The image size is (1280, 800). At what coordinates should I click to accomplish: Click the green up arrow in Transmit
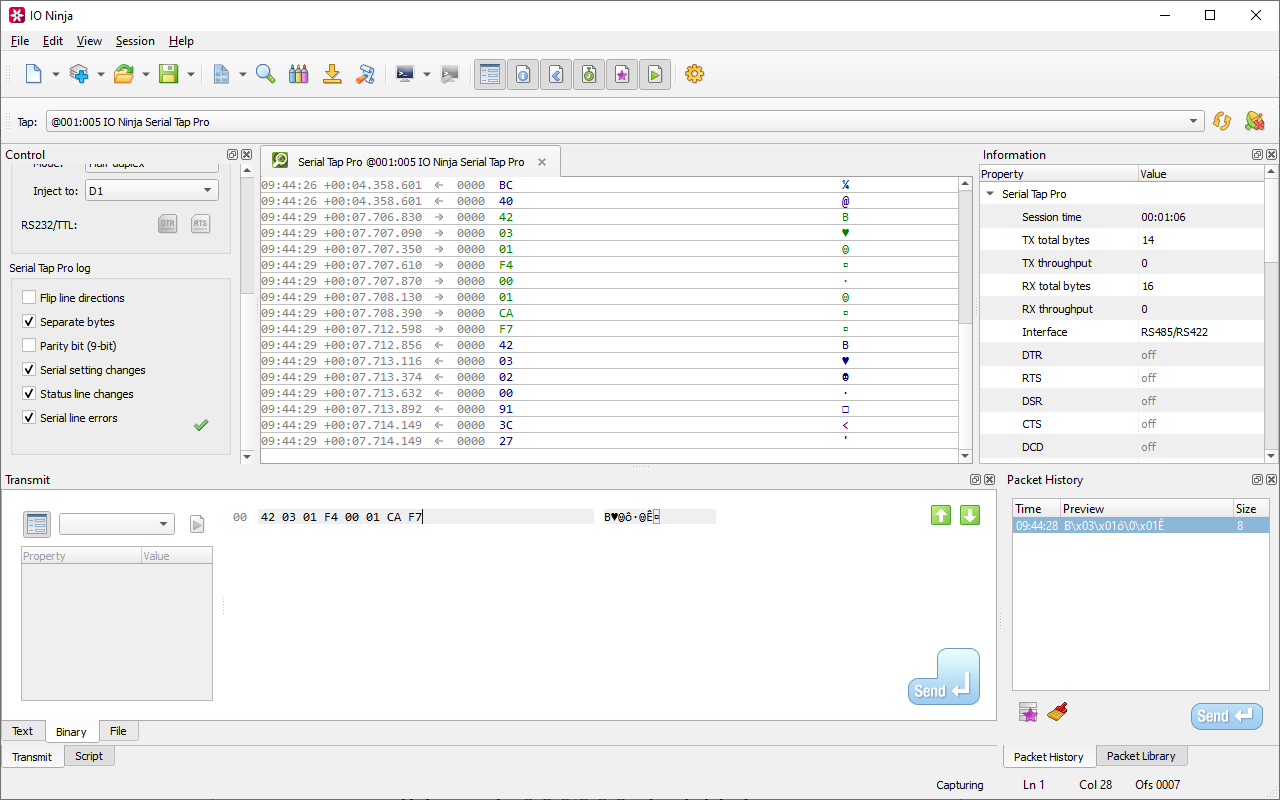[x=941, y=515]
